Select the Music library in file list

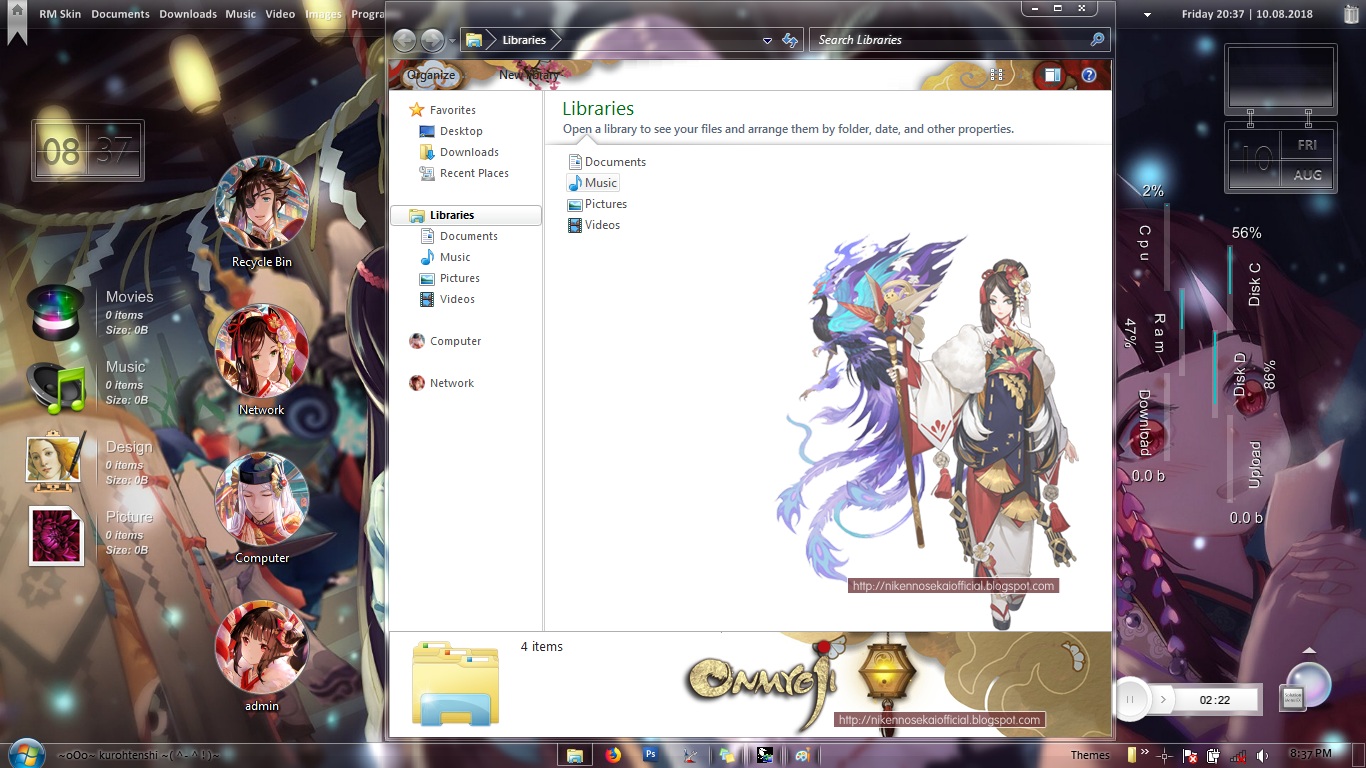point(593,183)
